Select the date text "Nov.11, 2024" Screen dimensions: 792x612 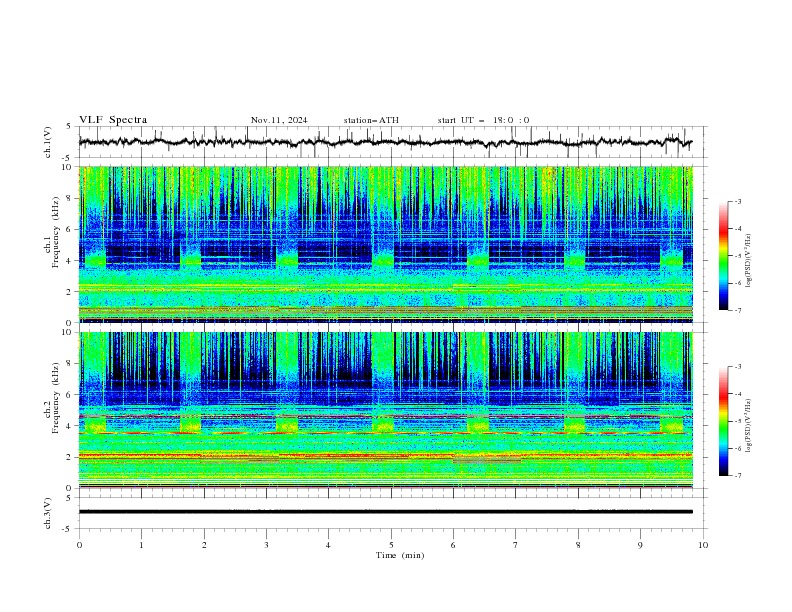click(x=279, y=120)
